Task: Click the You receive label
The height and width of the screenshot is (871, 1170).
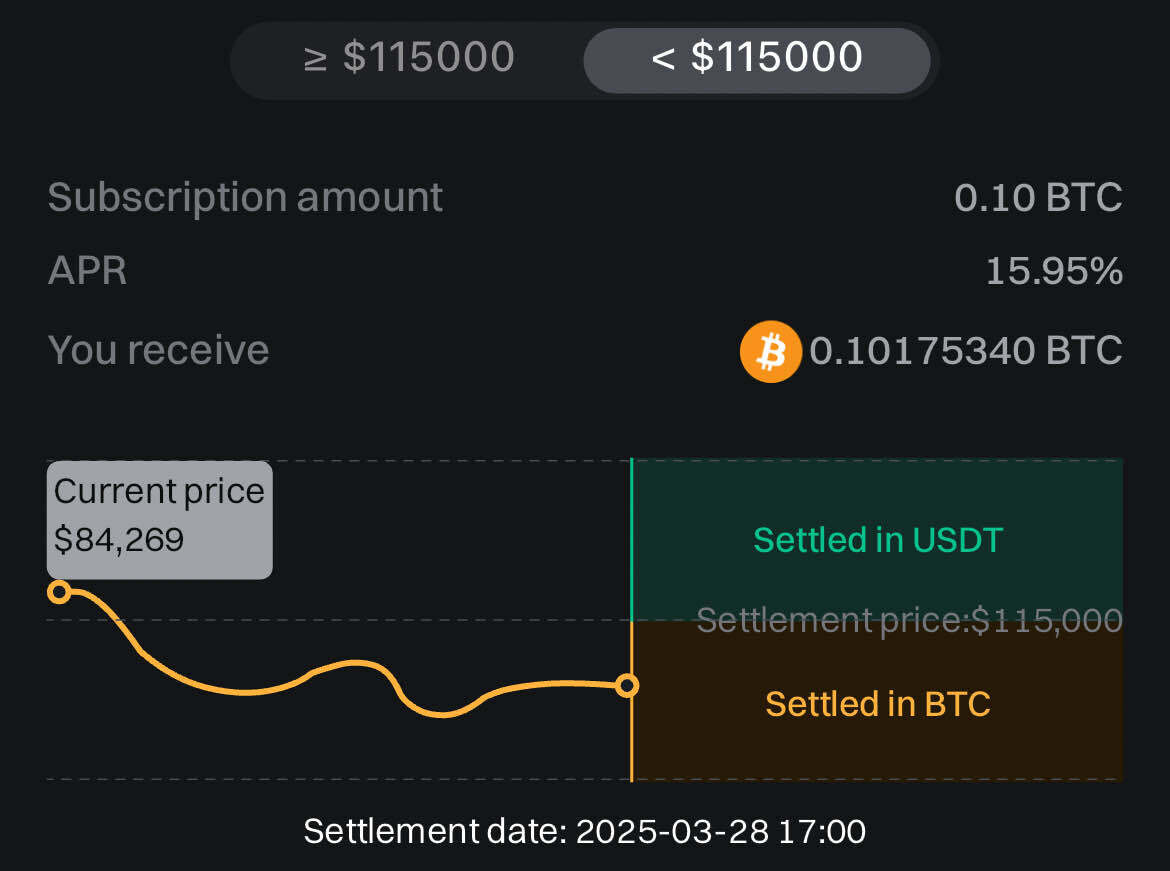Action: click(158, 350)
